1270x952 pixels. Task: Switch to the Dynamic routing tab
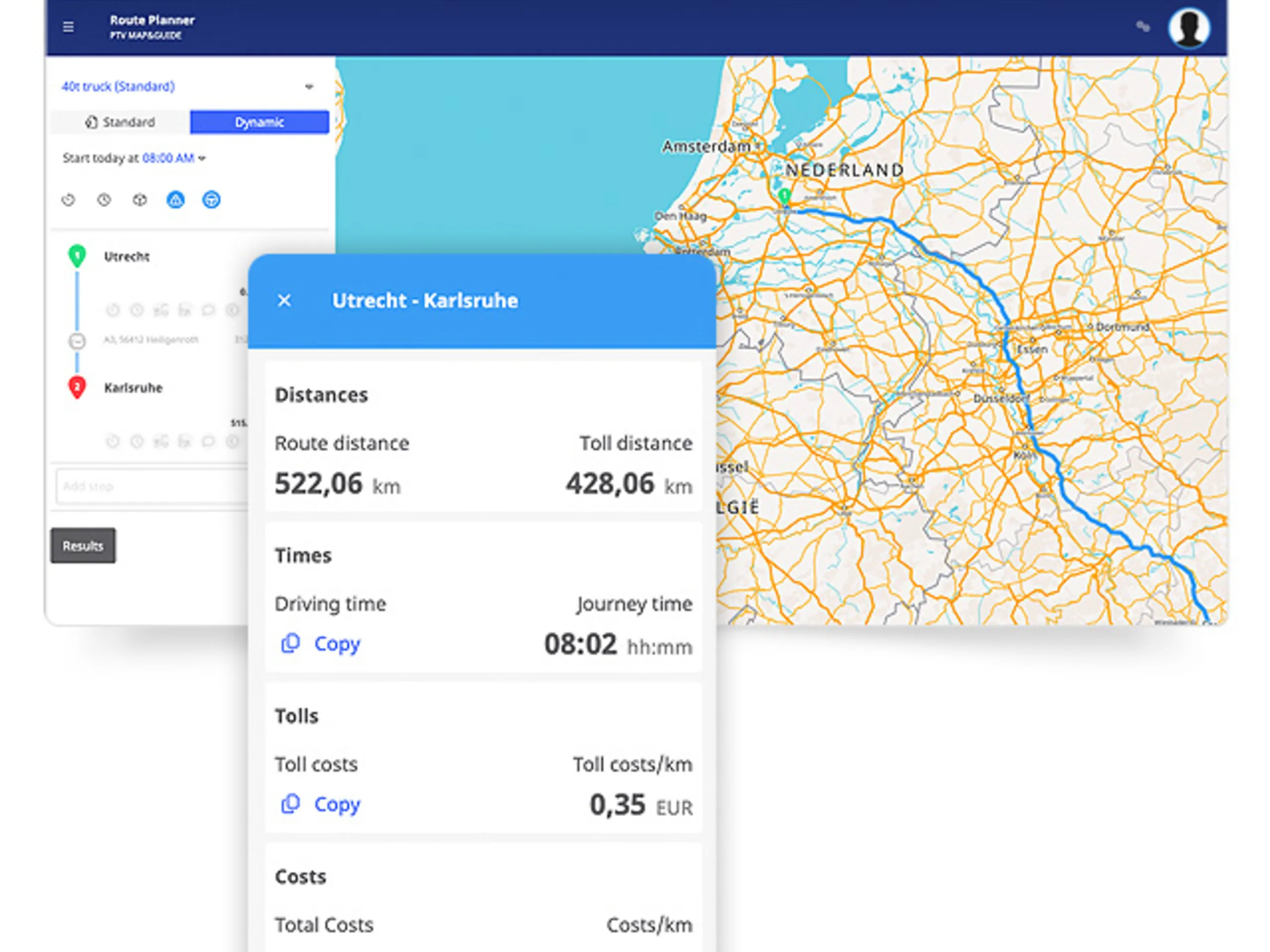259,122
